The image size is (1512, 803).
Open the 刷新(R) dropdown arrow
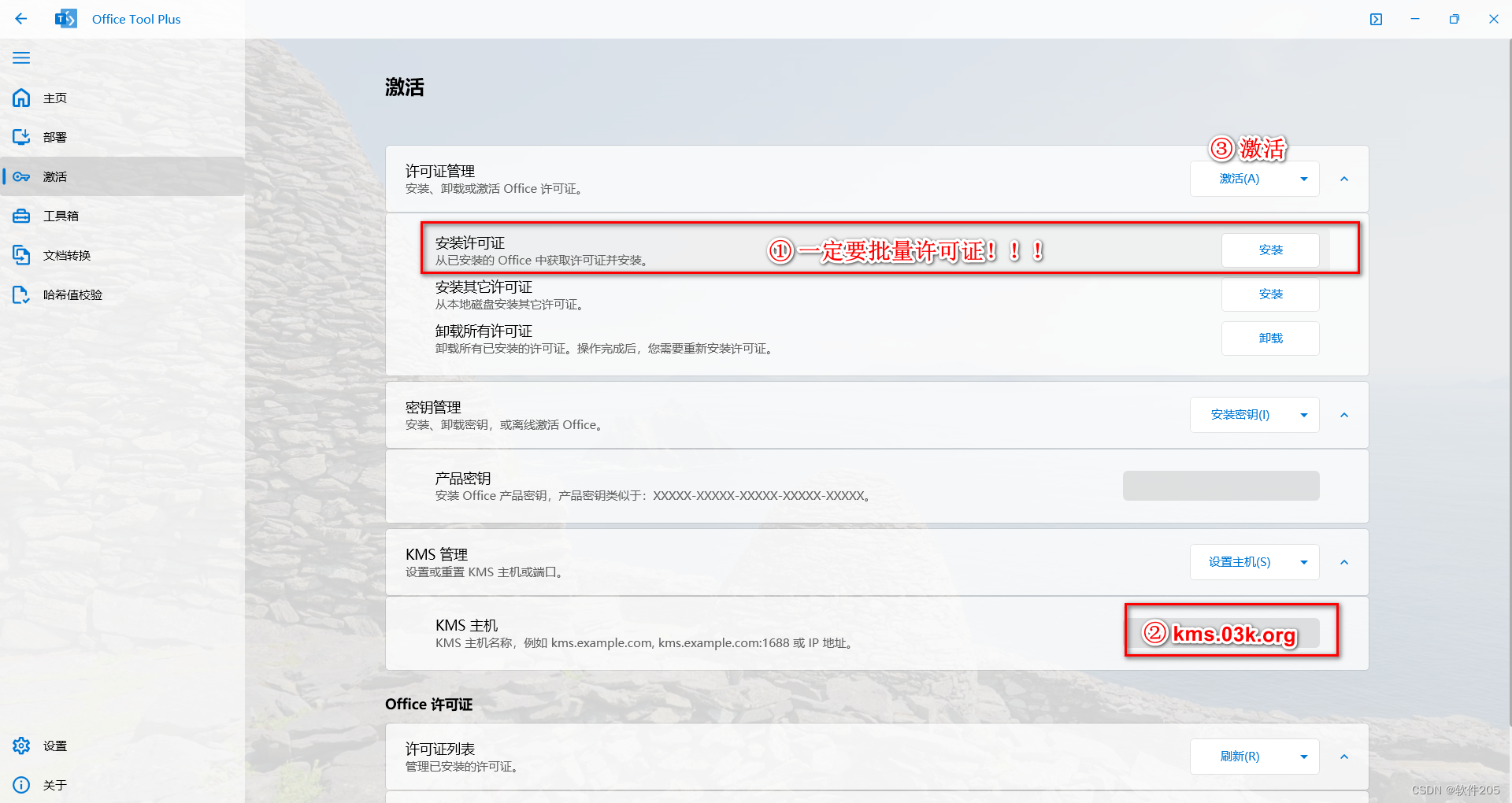pyautogui.click(x=1303, y=757)
